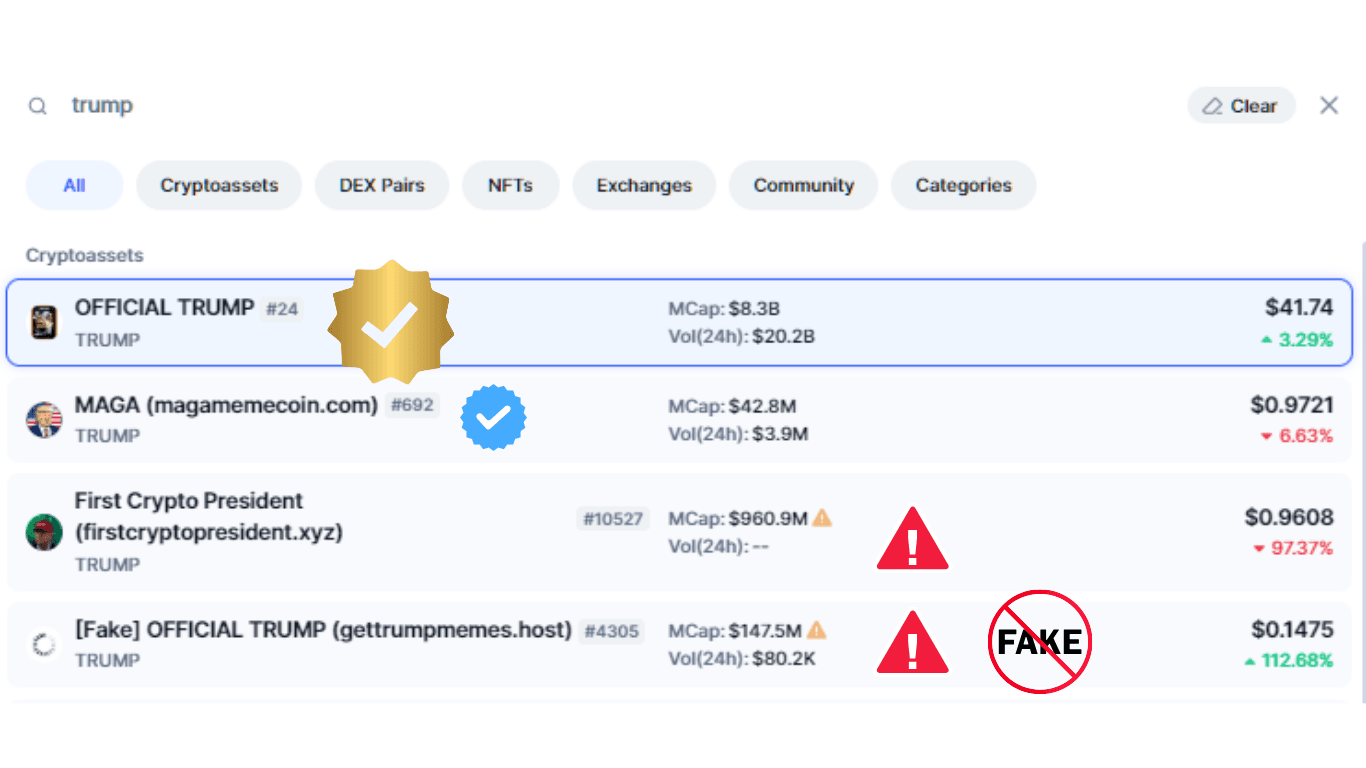The image size is (1366, 768).
Task: Open First Crypto President (firstcryptopresident.xyz) result
Action: click(x=209, y=516)
